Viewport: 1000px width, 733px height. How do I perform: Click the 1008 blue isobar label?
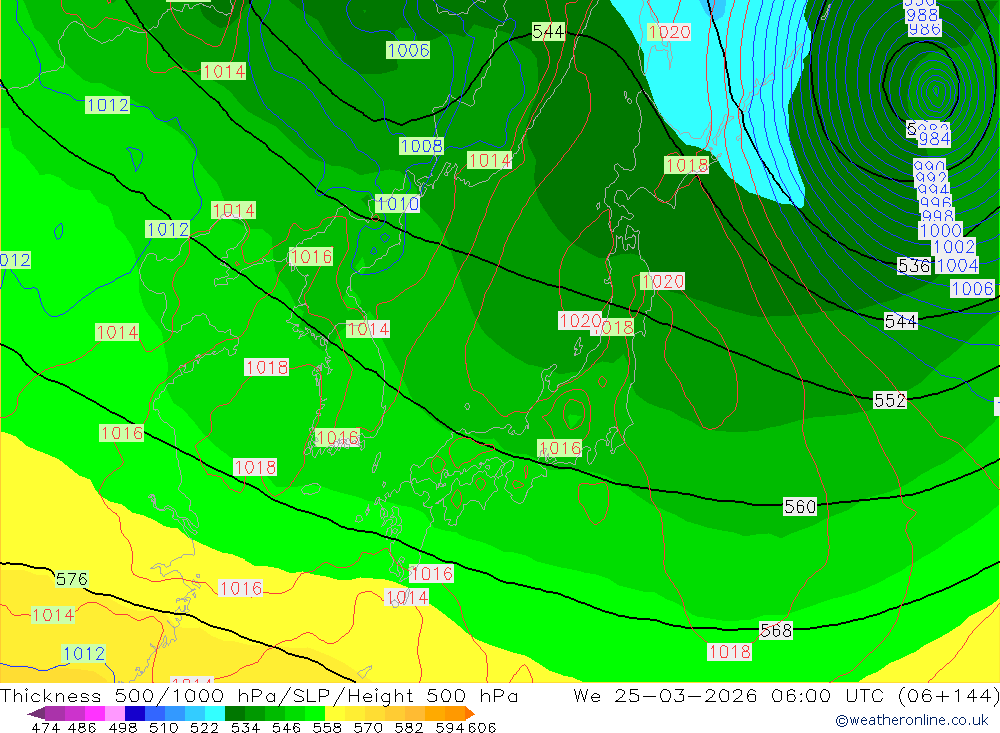[x=422, y=146]
